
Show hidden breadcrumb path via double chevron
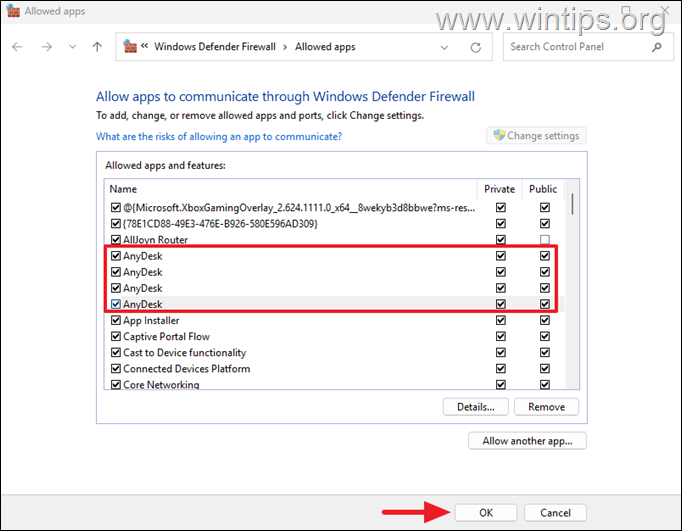tap(144, 46)
